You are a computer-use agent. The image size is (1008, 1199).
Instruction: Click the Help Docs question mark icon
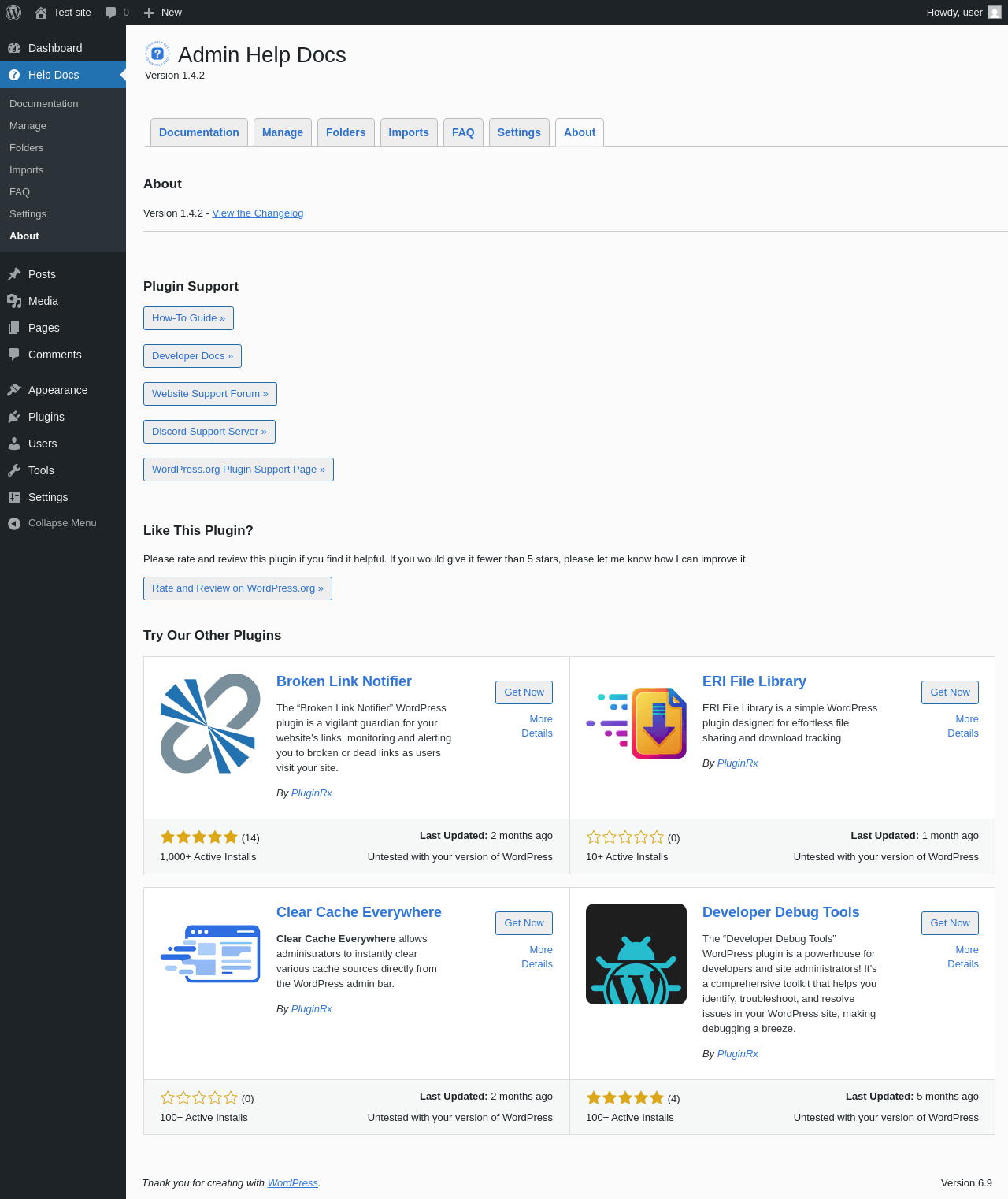coord(14,75)
